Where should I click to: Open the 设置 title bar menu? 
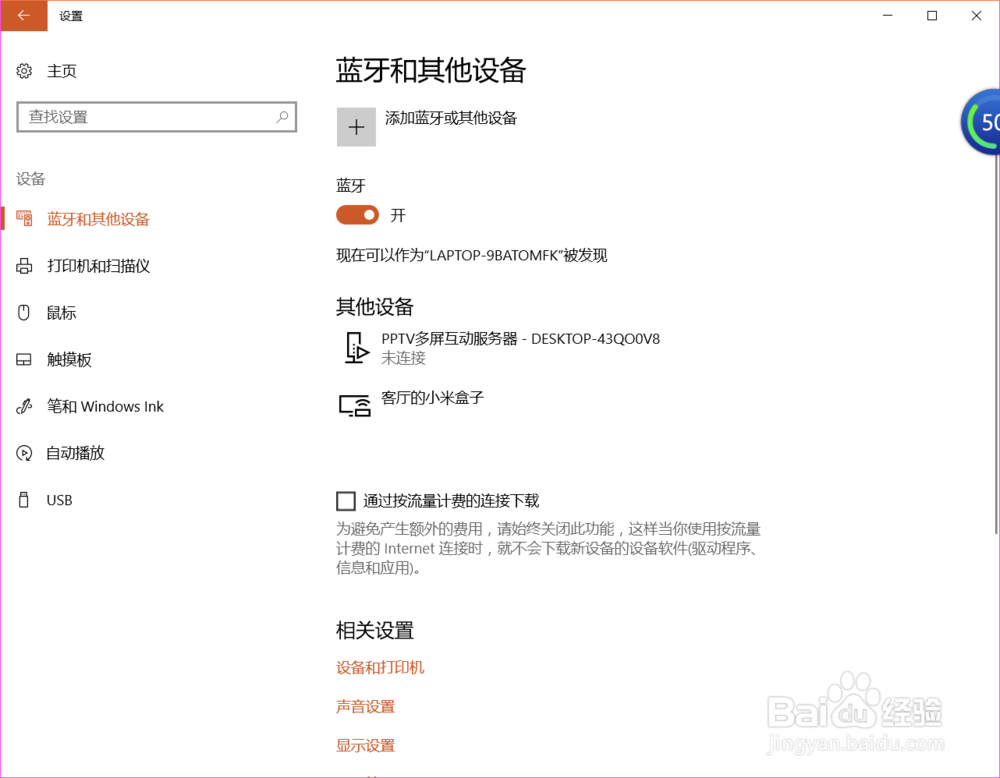(70, 16)
